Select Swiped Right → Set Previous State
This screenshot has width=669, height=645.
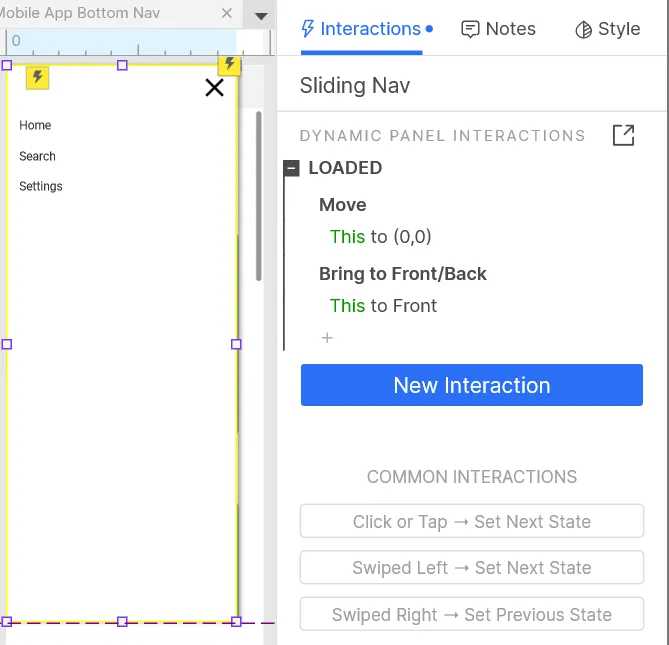tap(471, 615)
